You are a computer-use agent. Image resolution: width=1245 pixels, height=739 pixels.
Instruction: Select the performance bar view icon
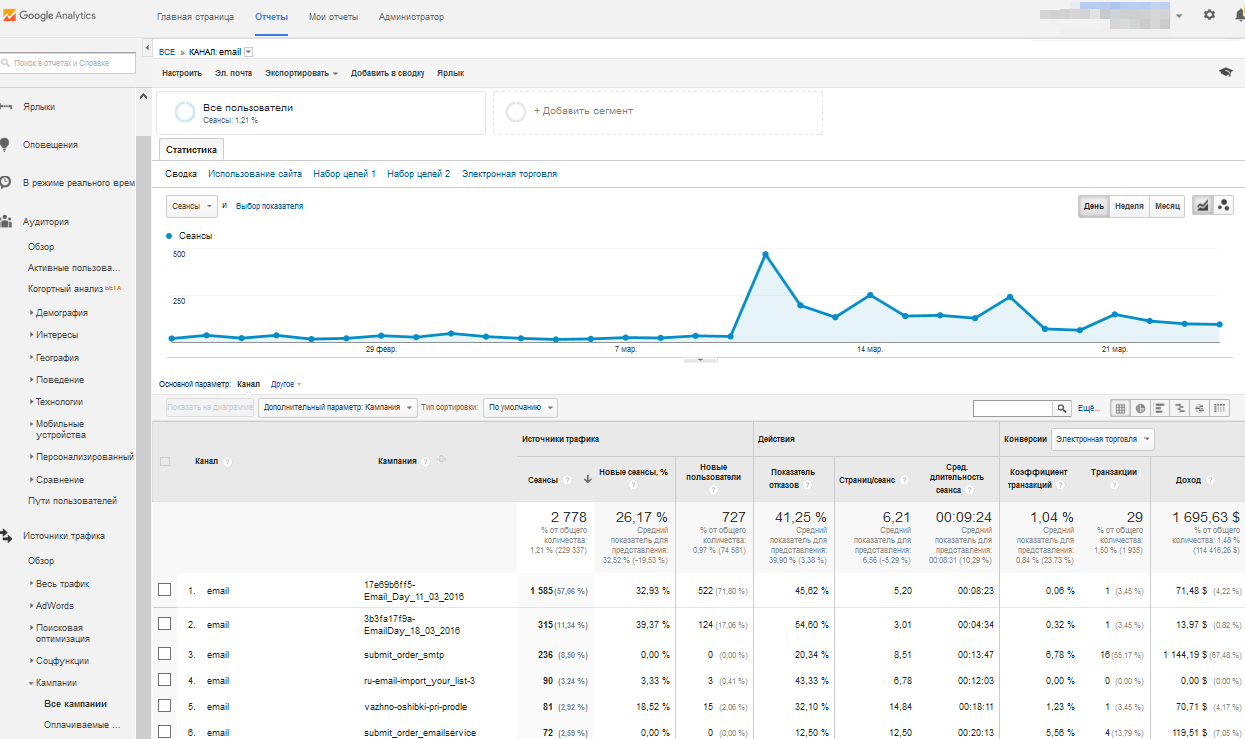[1160, 408]
